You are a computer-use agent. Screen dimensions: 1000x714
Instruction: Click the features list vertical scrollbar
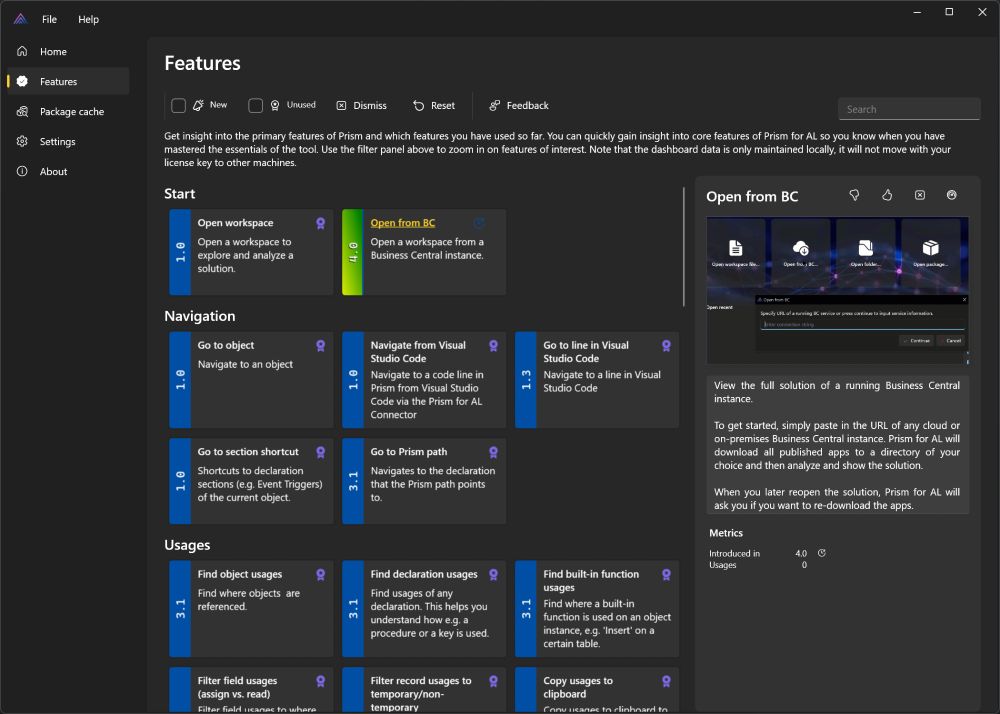684,247
